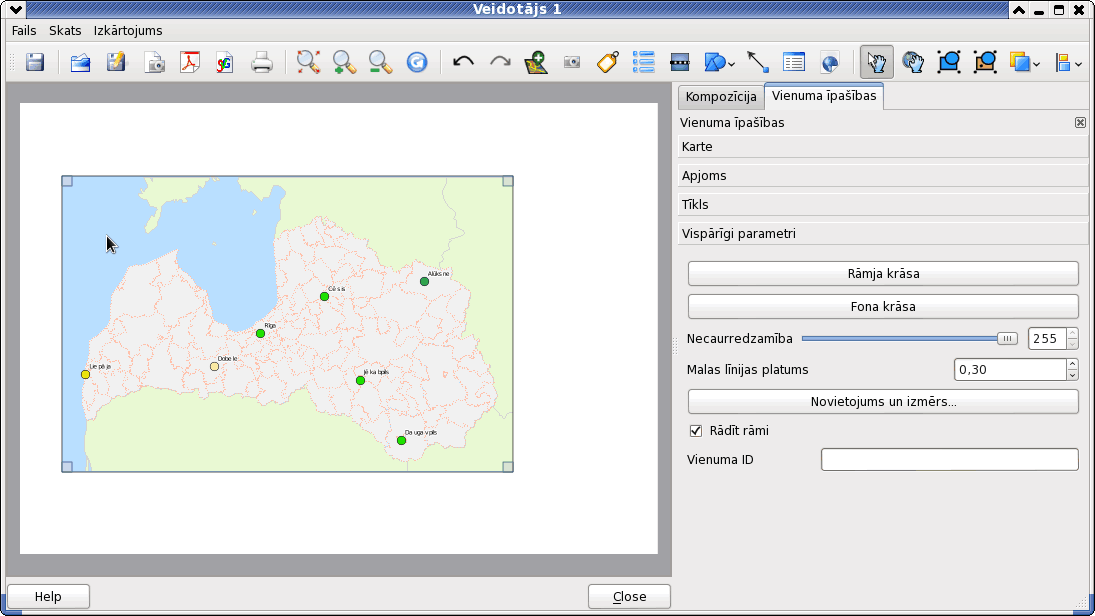
Task: Group selected items icon
Action: [x=949, y=62]
